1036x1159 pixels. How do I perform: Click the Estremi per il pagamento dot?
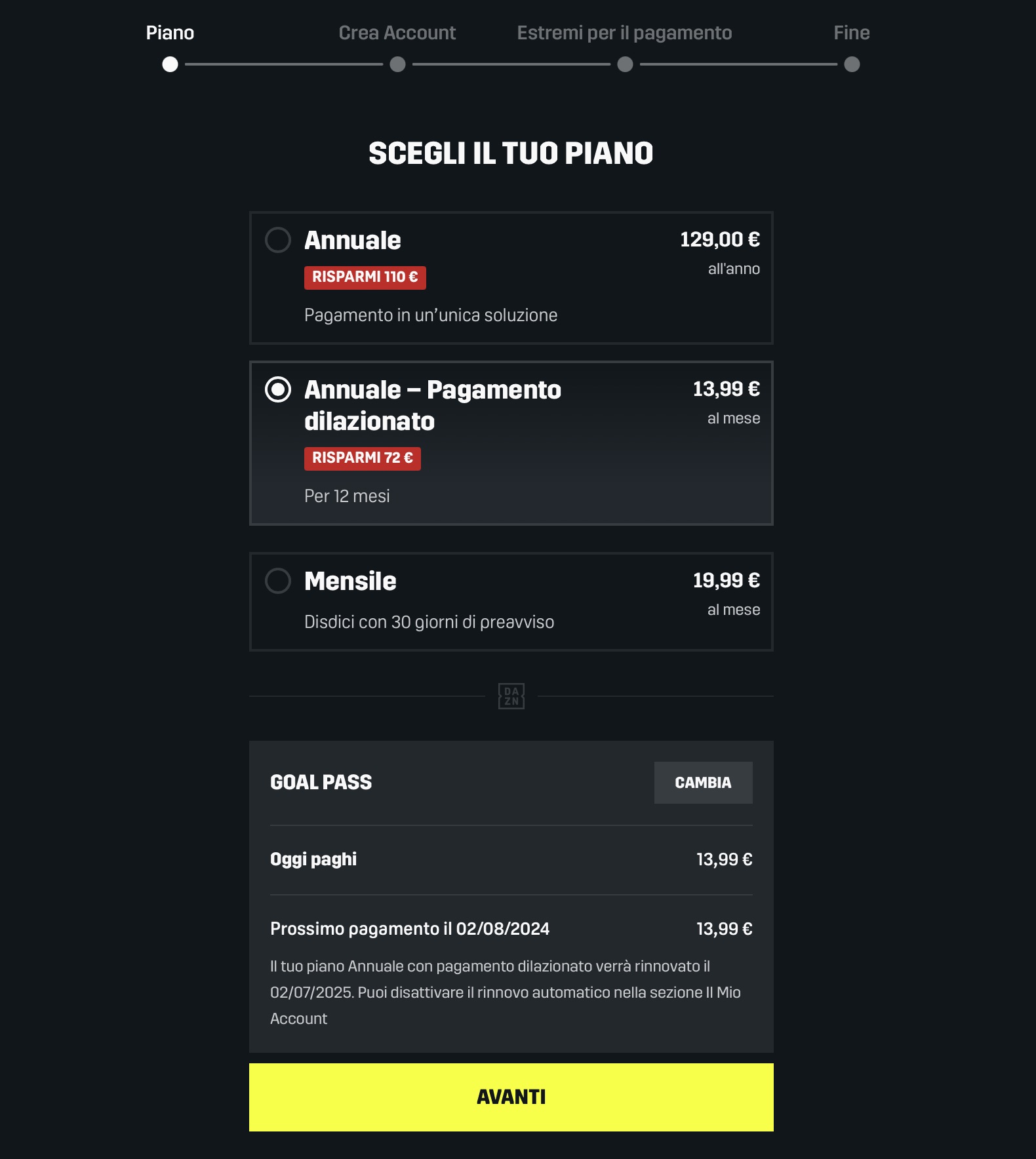[x=625, y=64]
